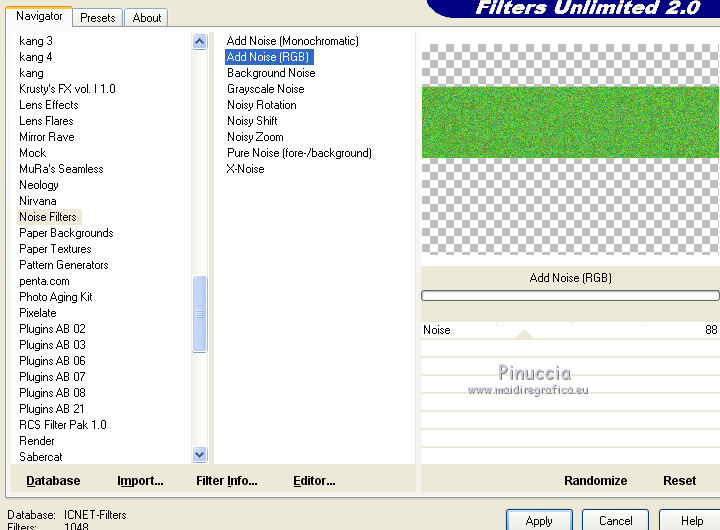Randomize the filter settings

(x=596, y=481)
